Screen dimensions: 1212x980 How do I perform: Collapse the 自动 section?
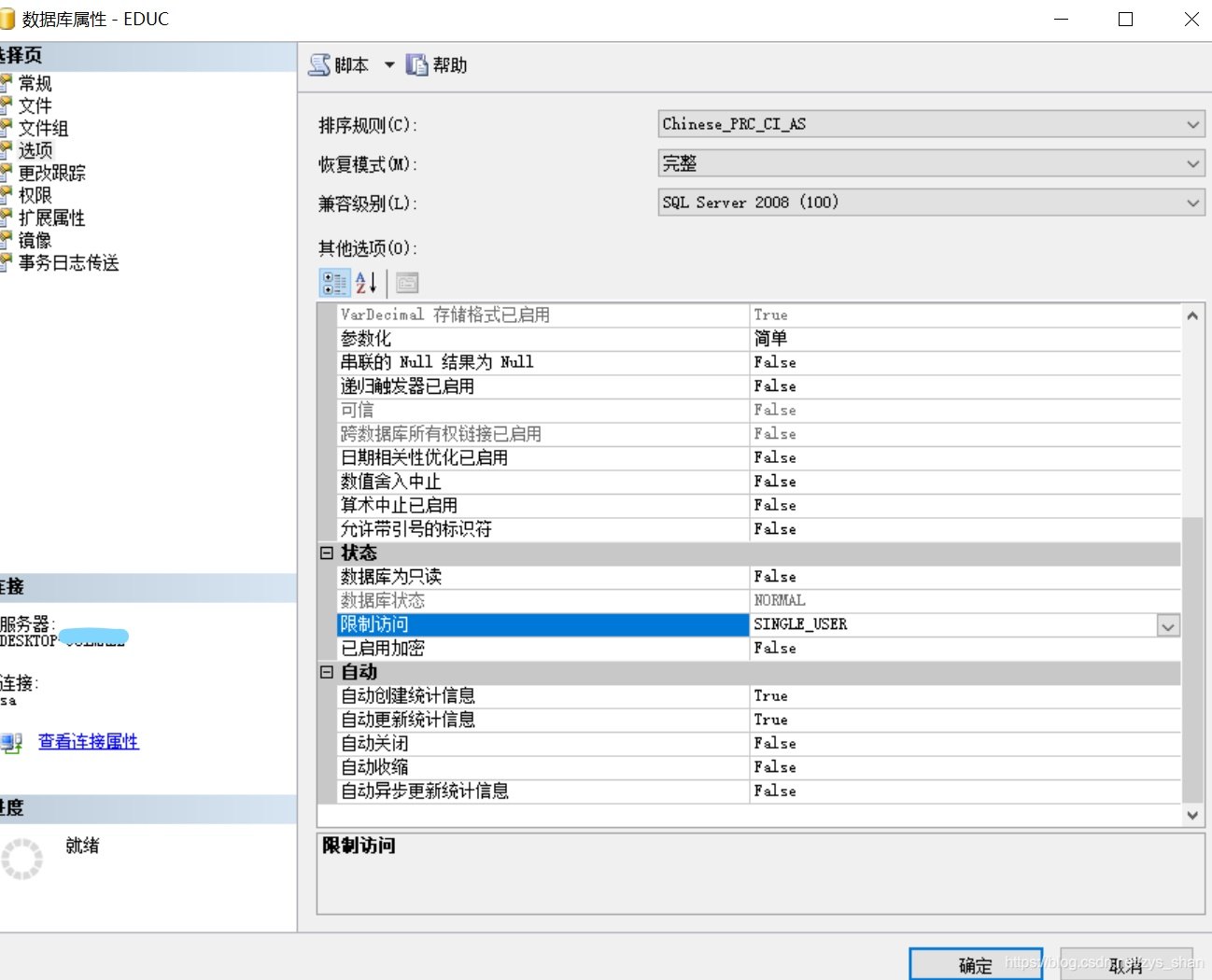pos(327,672)
